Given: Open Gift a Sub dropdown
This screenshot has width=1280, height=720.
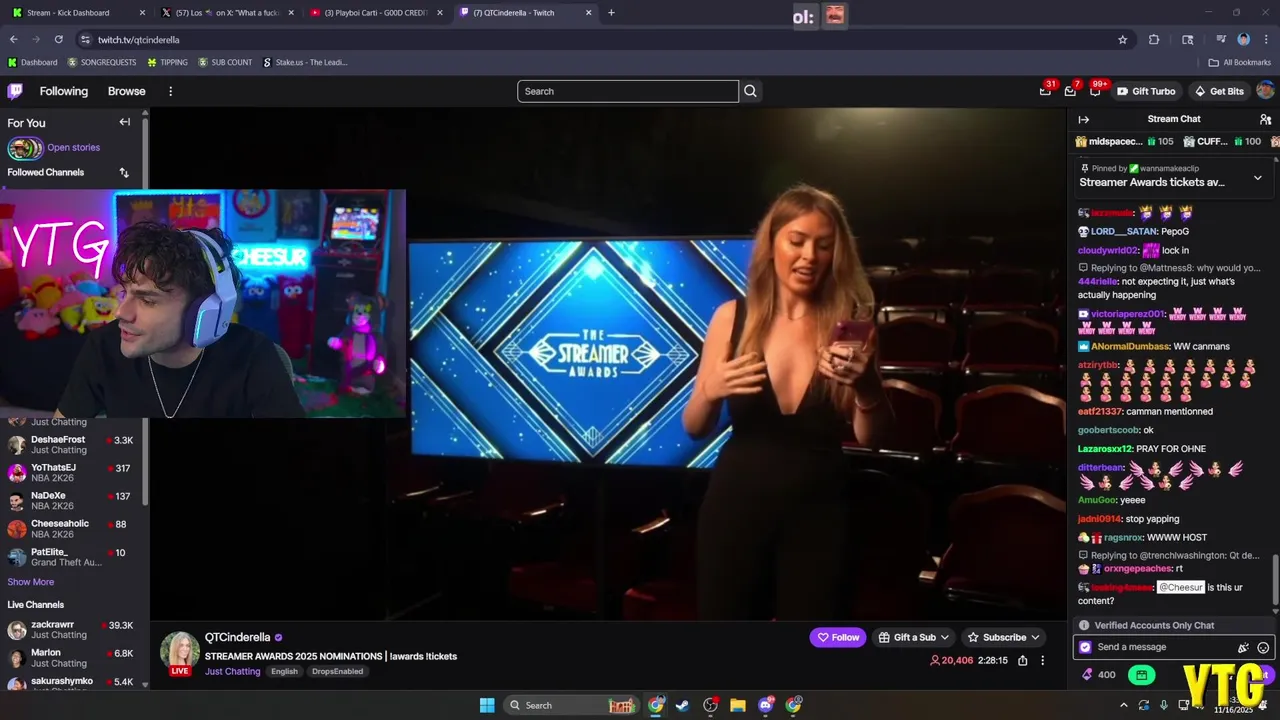Looking at the screenshot, I should (913, 637).
